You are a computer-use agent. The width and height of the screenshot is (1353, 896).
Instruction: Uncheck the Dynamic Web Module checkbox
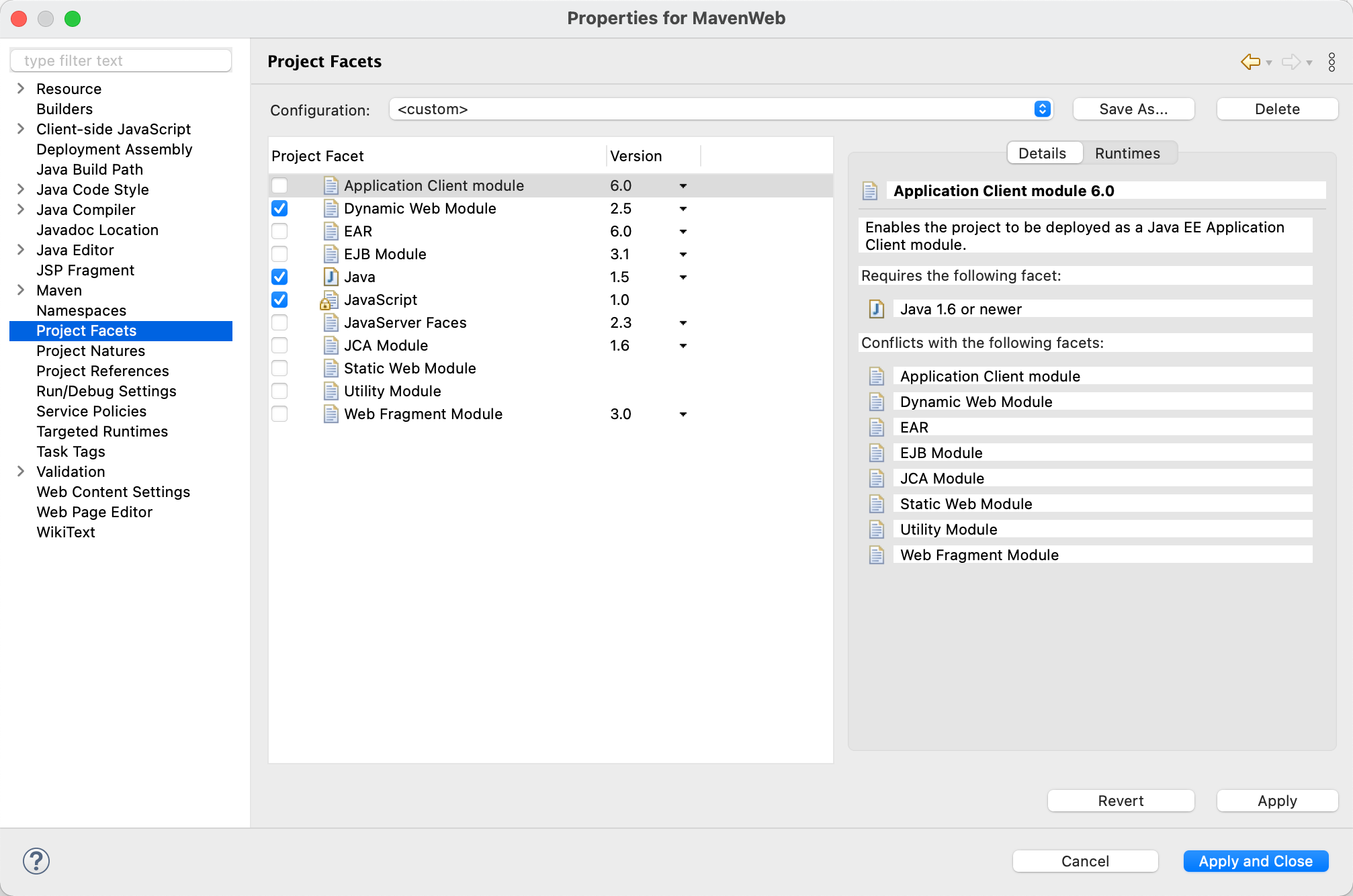(279, 209)
